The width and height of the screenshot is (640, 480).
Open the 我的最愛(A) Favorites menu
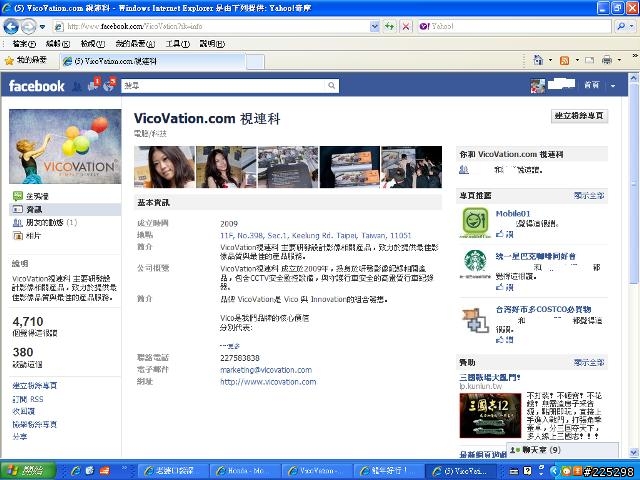[x=135, y=44]
